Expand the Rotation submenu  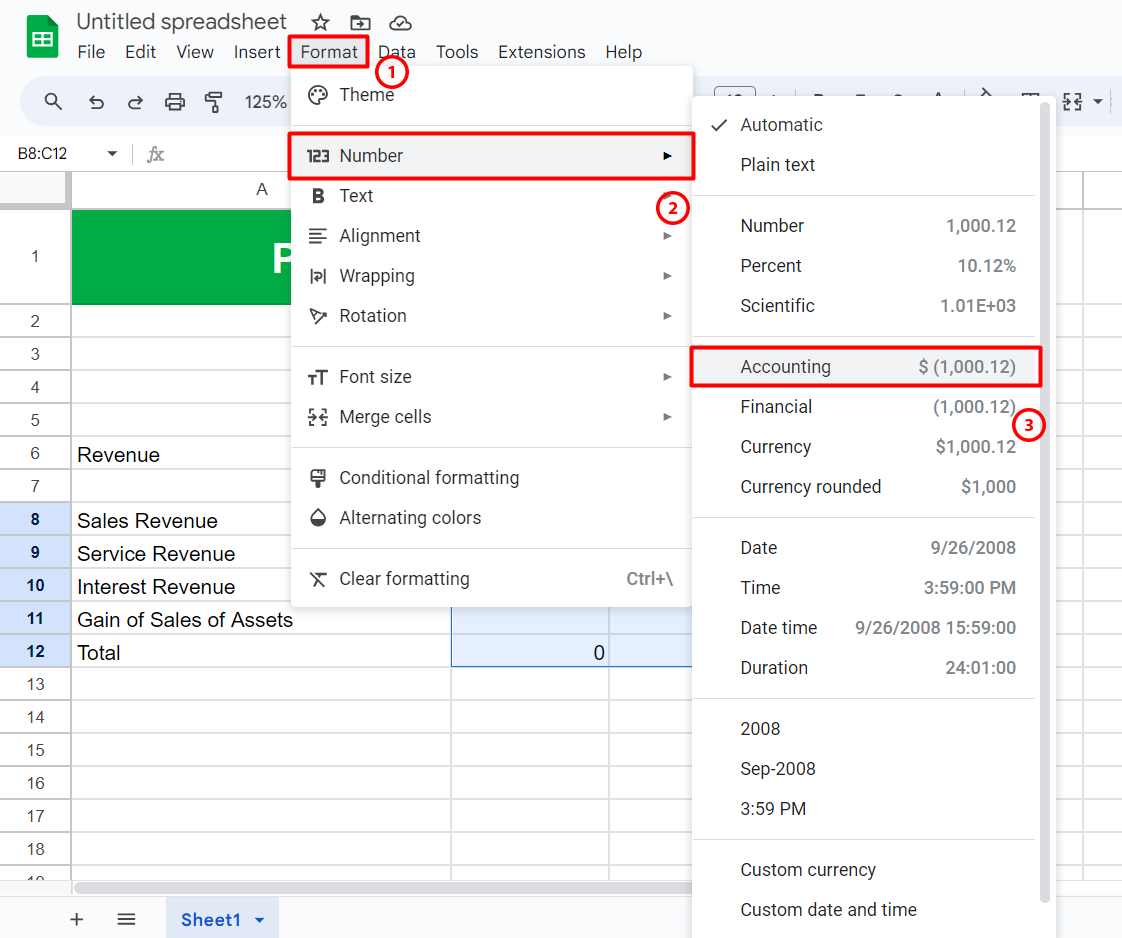(492, 316)
